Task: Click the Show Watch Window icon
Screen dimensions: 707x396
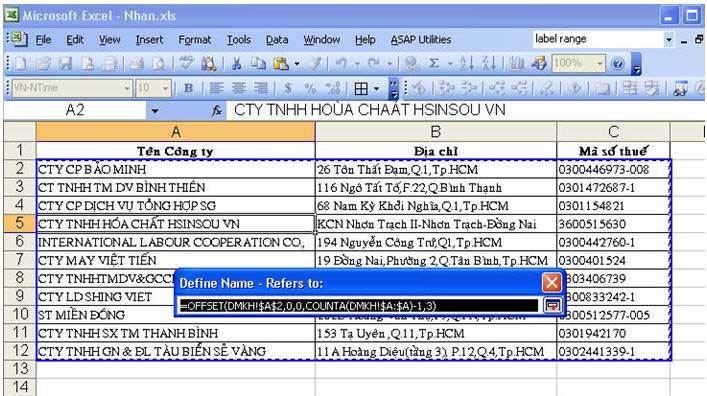Action: tap(680, 88)
